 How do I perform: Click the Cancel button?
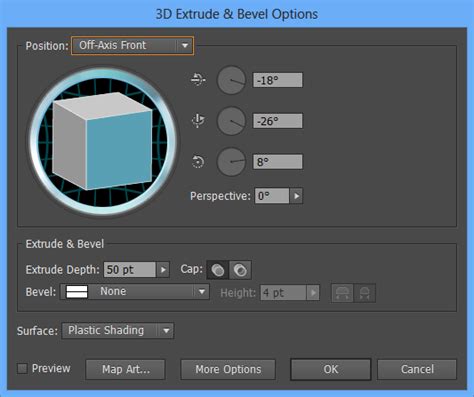pos(417,369)
